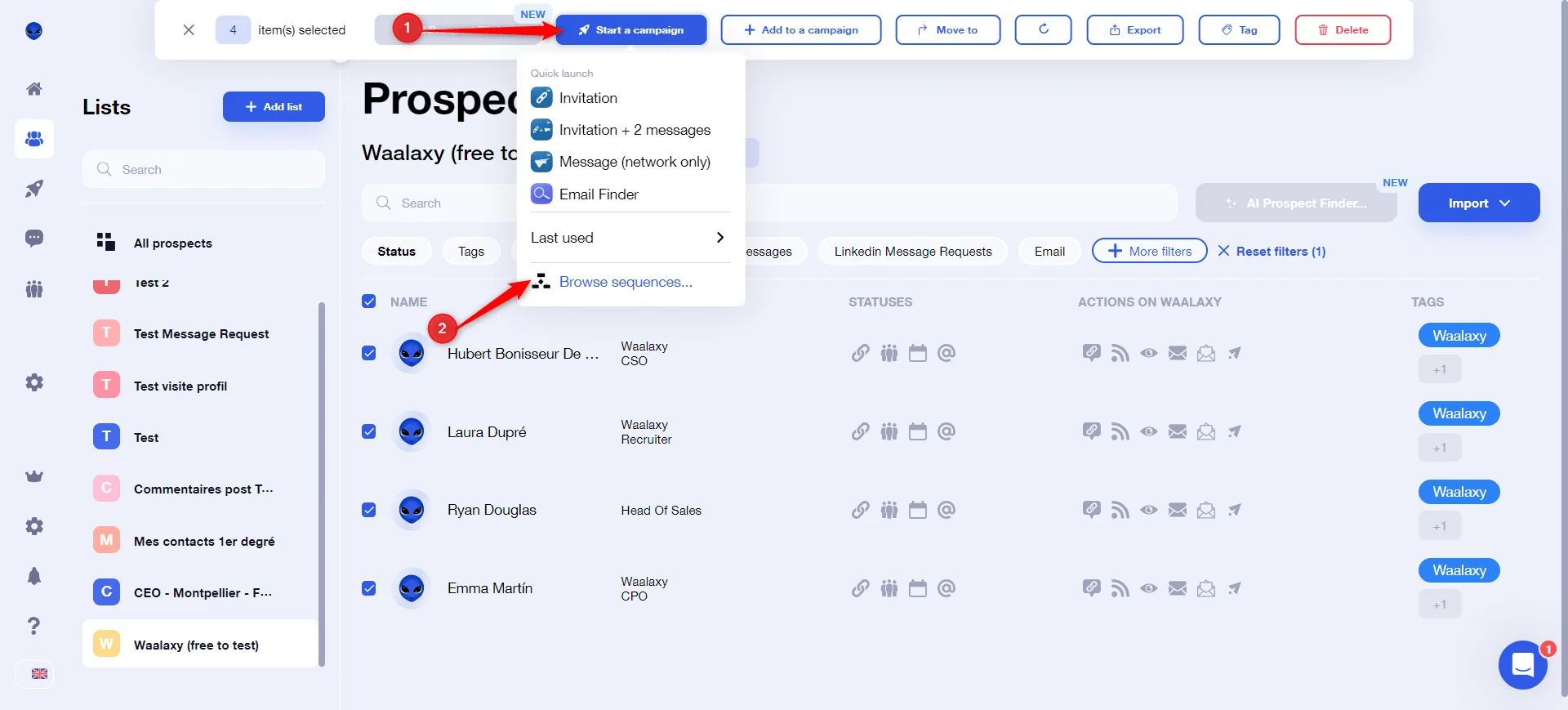Open the Email filter dropdown
Image resolution: width=1568 pixels, height=710 pixels.
(1049, 251)
